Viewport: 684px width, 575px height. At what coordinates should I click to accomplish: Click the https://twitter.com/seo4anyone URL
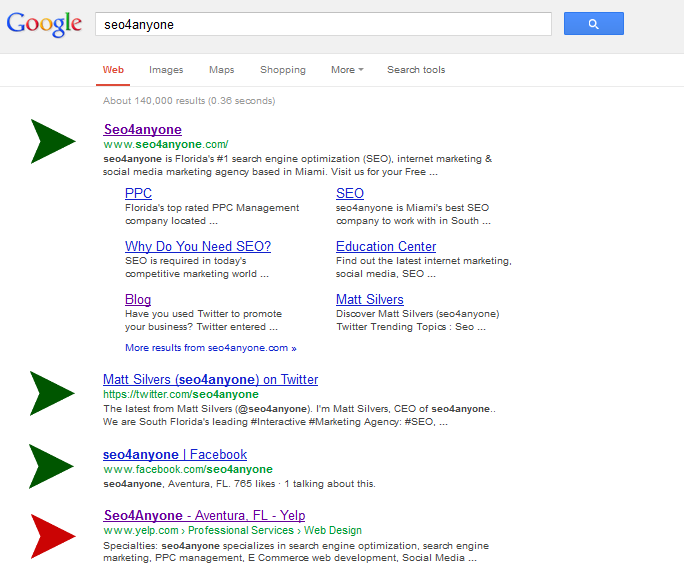pyautogui.click(x=181, y=394)
